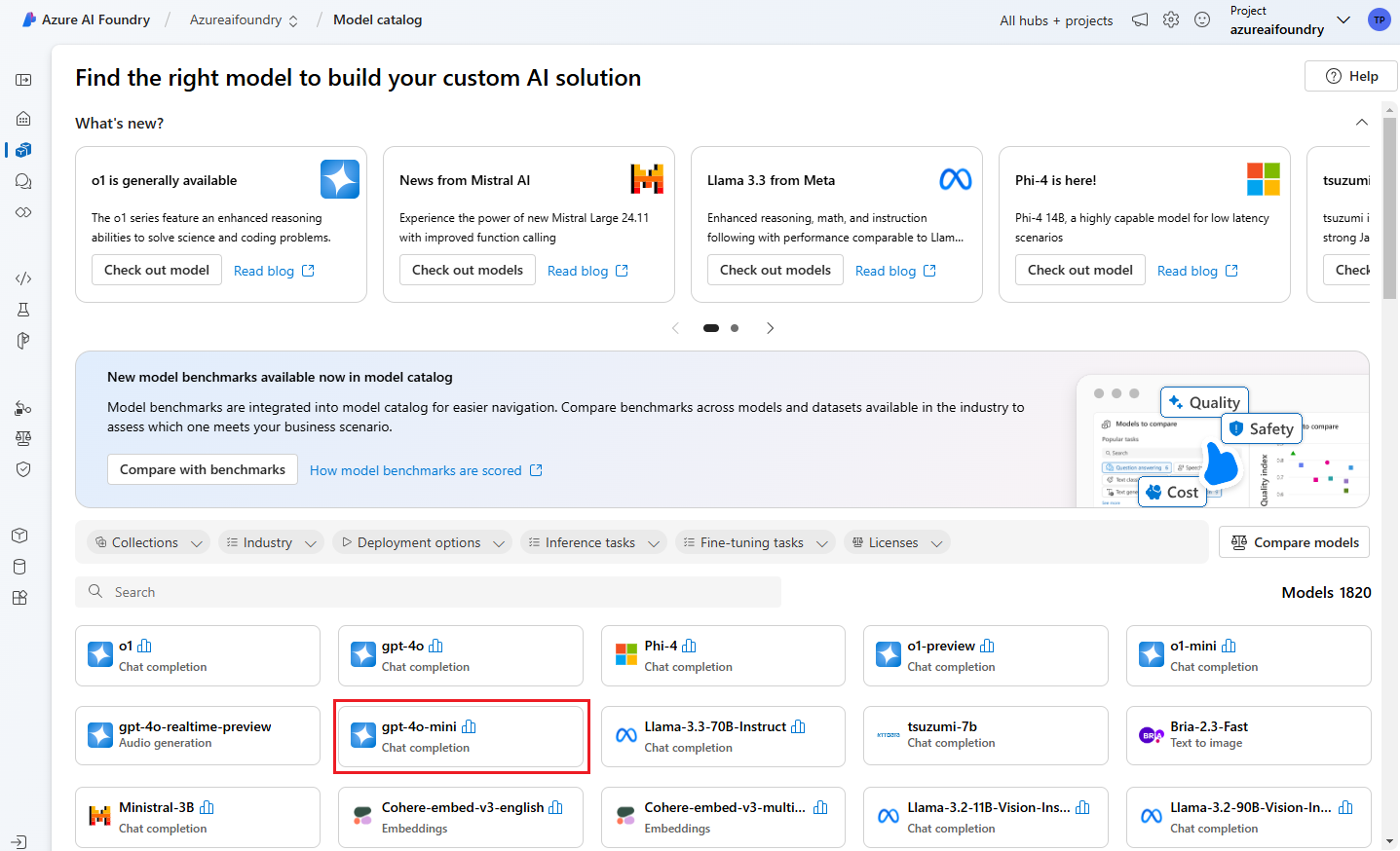Click the Compare with benchmarks button
Viewport: 1400px width, 851px height.
(x=203, y=469)
